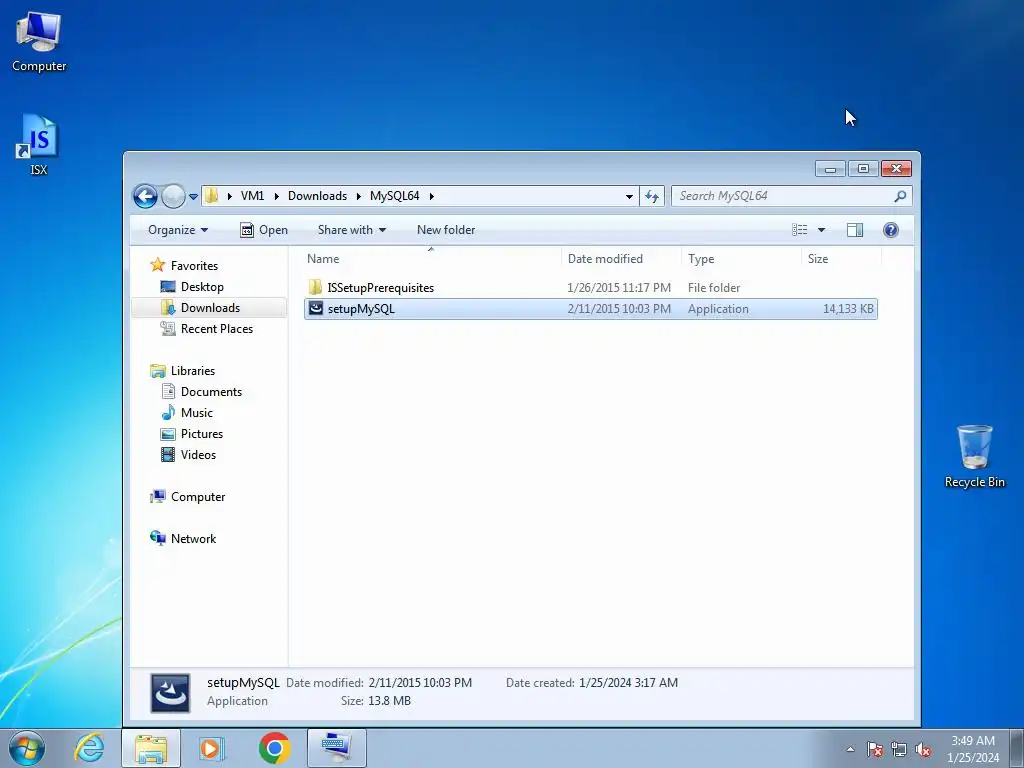The image size is (1024, 768).
Task: Click the 14,133 KB size cell
Action: (848, 309)
